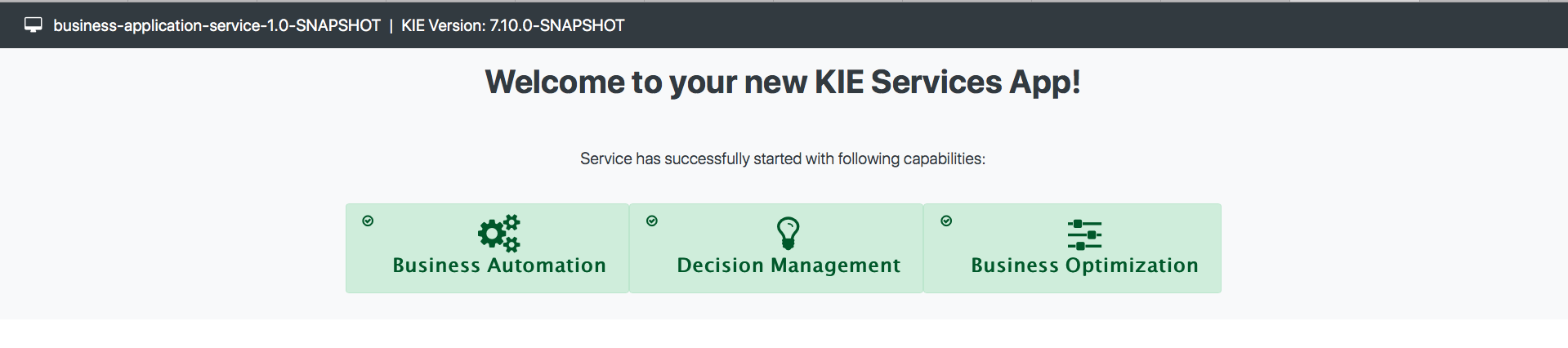Image resolution: width=1568 pixels, height=348 pixels.
Task: Click the KIE Version 7.10.0-SNAPSHOT text
Action: [513, 25]
